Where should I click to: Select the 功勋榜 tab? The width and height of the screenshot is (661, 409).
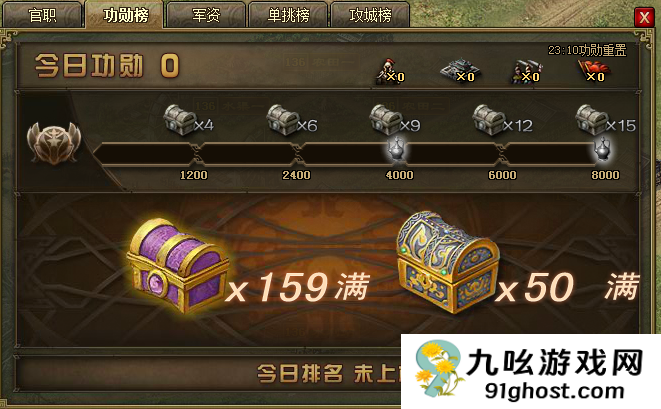click(125, 15)
